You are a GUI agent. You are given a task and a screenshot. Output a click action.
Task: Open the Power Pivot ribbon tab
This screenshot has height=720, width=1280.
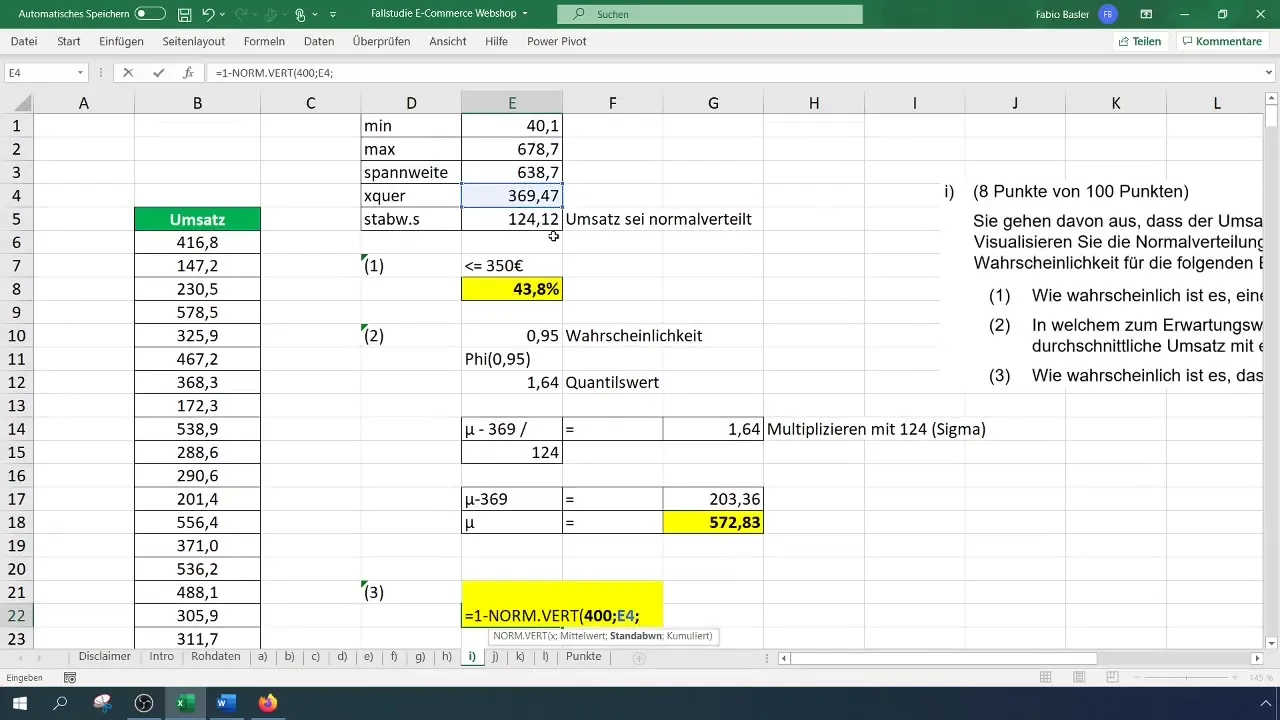point(556,41)
